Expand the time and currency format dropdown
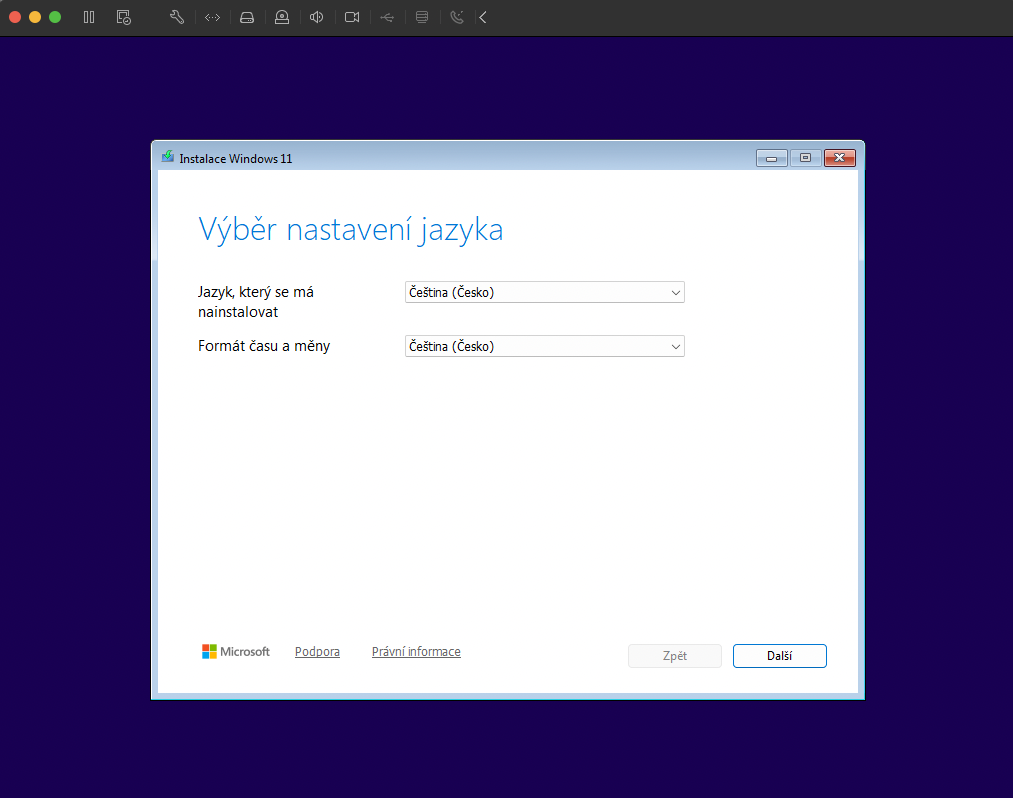This screenshot has width=1013, height=798. click(x=544, y=346)
